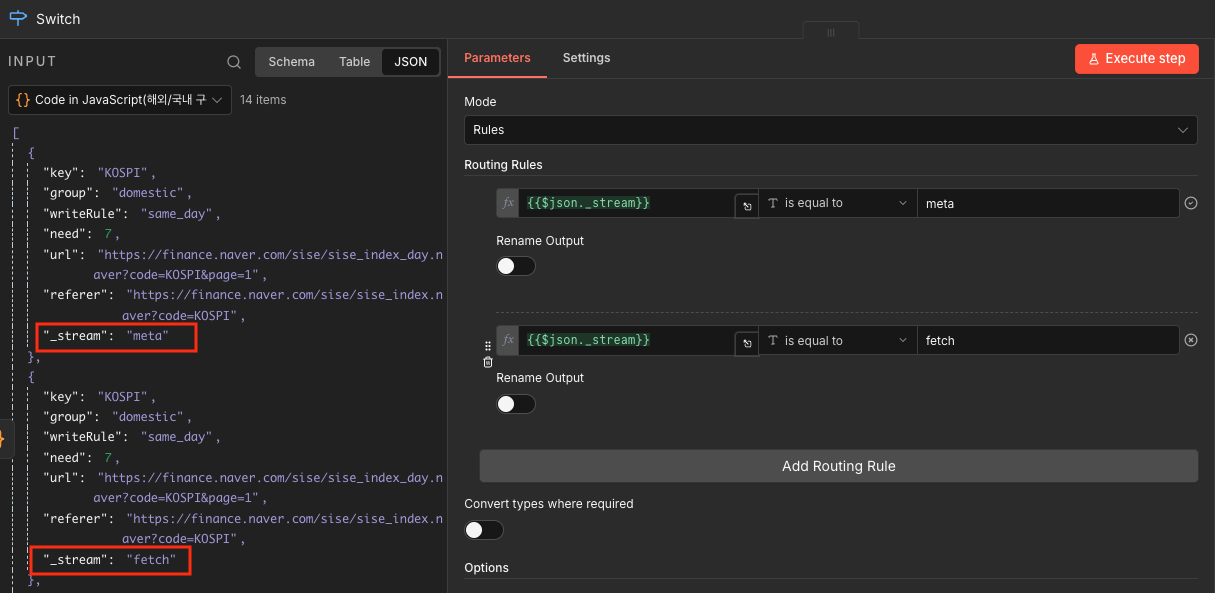Open the input search magnifier icon

(x=234, y=62)
